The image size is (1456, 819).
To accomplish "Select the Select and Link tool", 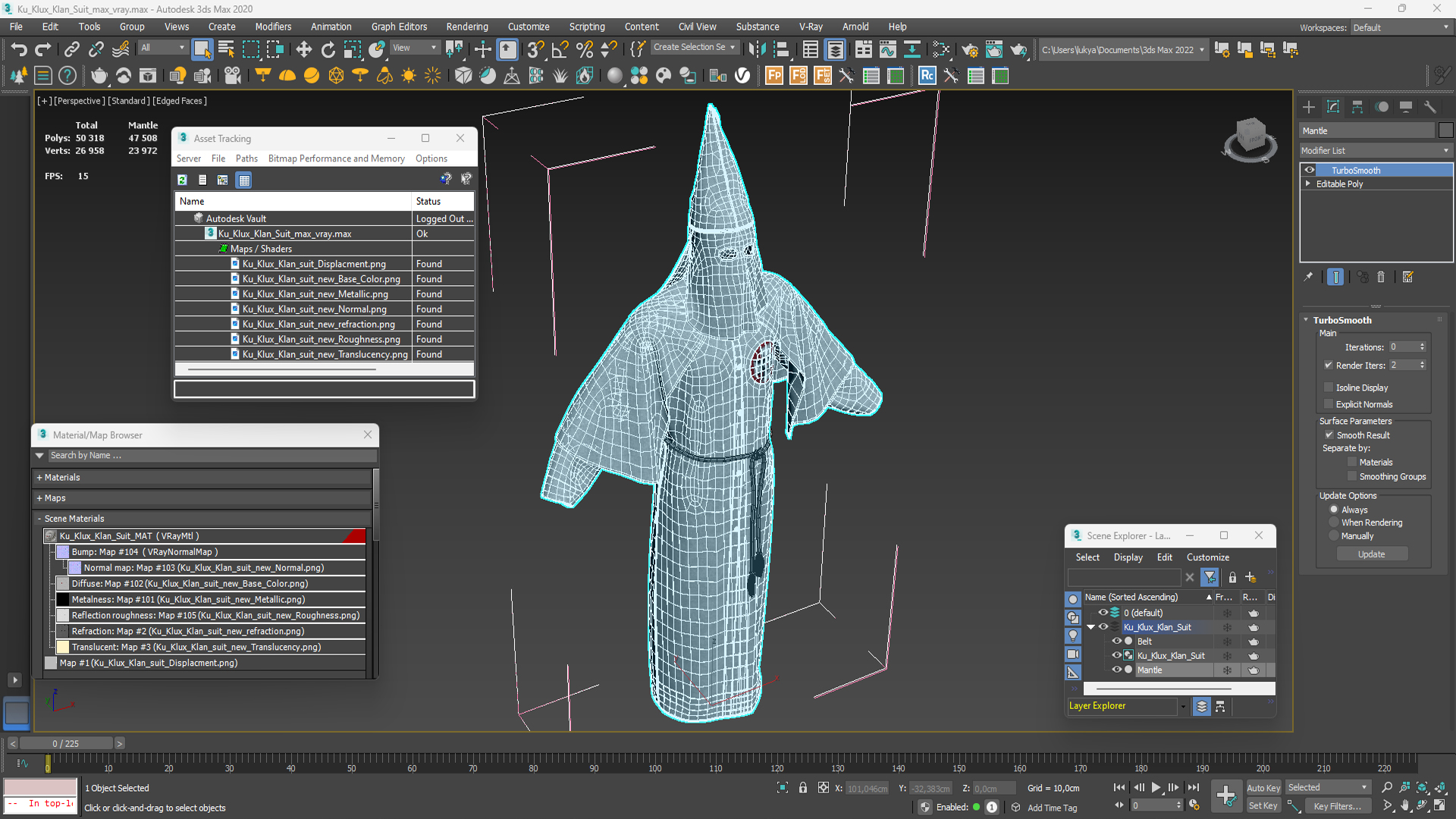I will 71,50.
